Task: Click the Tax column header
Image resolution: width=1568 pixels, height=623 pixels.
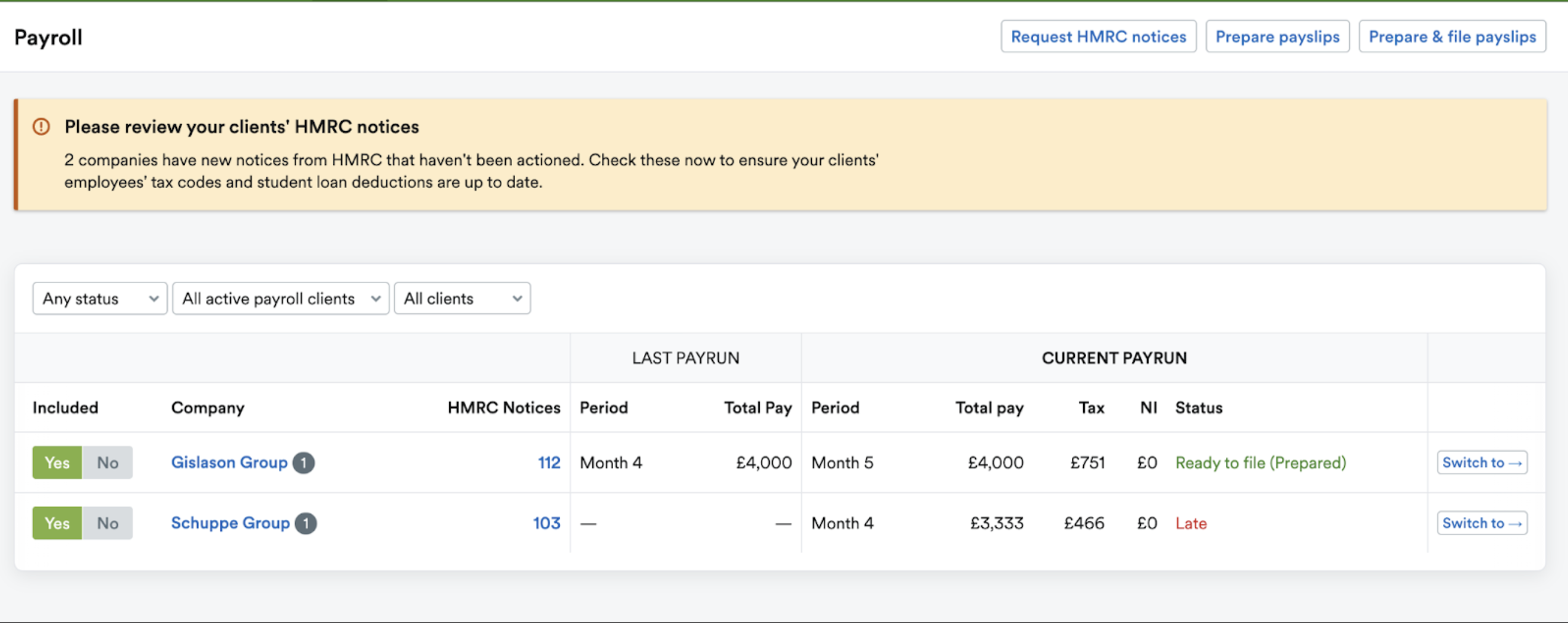Action: pyautogui.click(x=1091, y=408)
